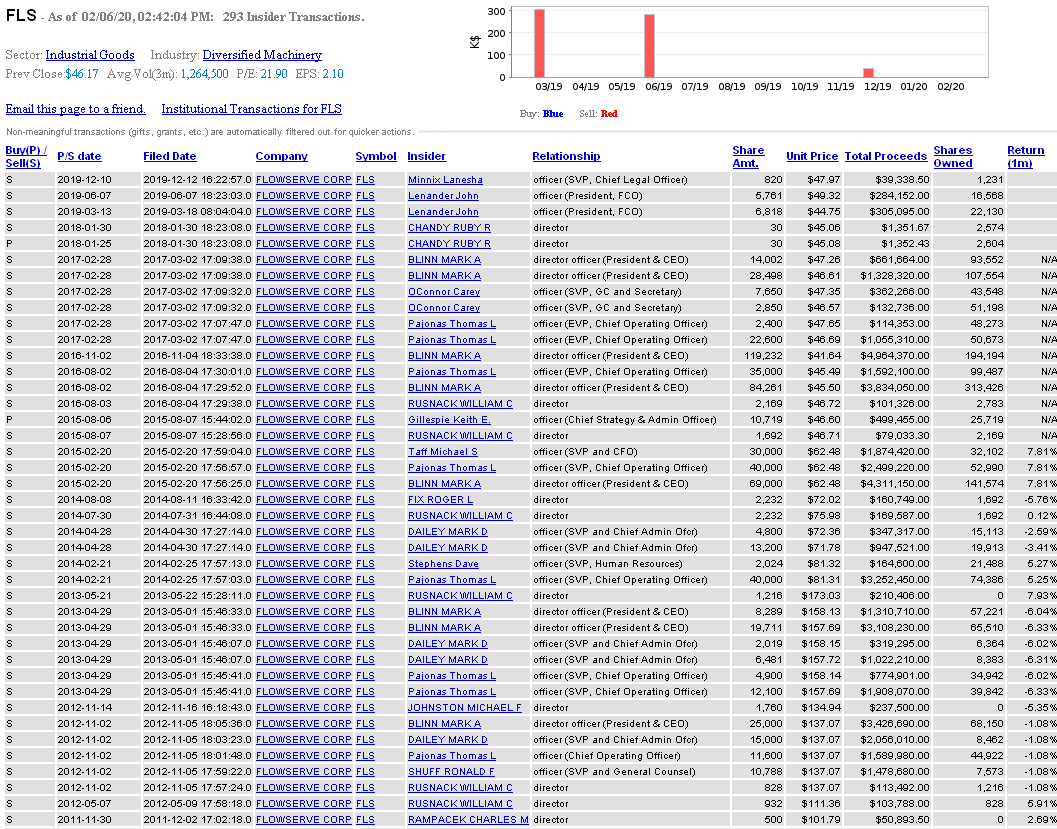
Task: Open Lenander John link in 2019-06-07 row
Action: point(444,195)
